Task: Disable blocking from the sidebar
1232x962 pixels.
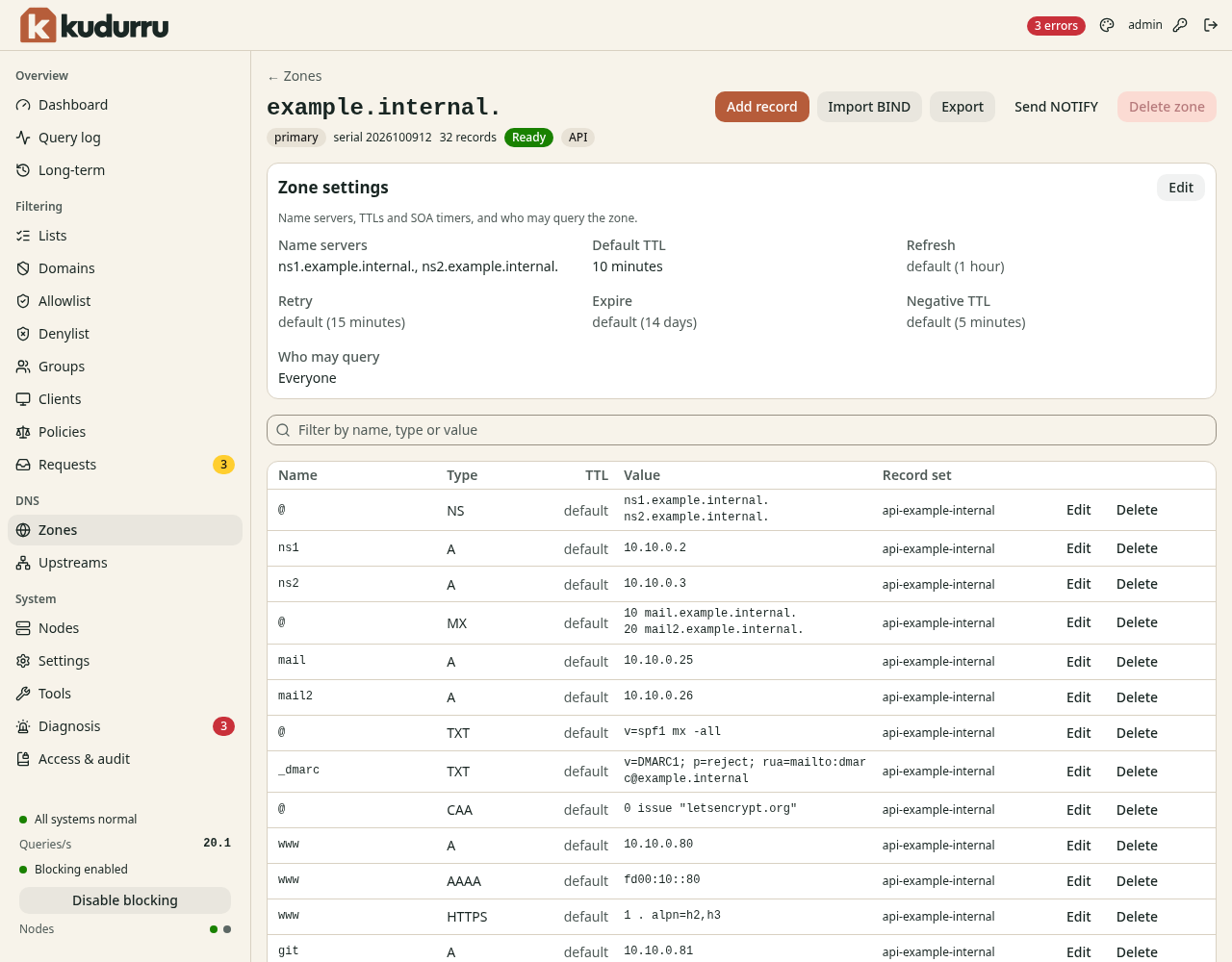Action: 125,900
